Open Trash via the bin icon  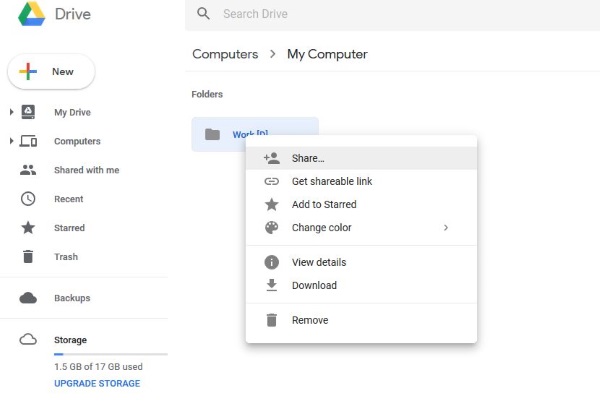[x=29, y=257]
